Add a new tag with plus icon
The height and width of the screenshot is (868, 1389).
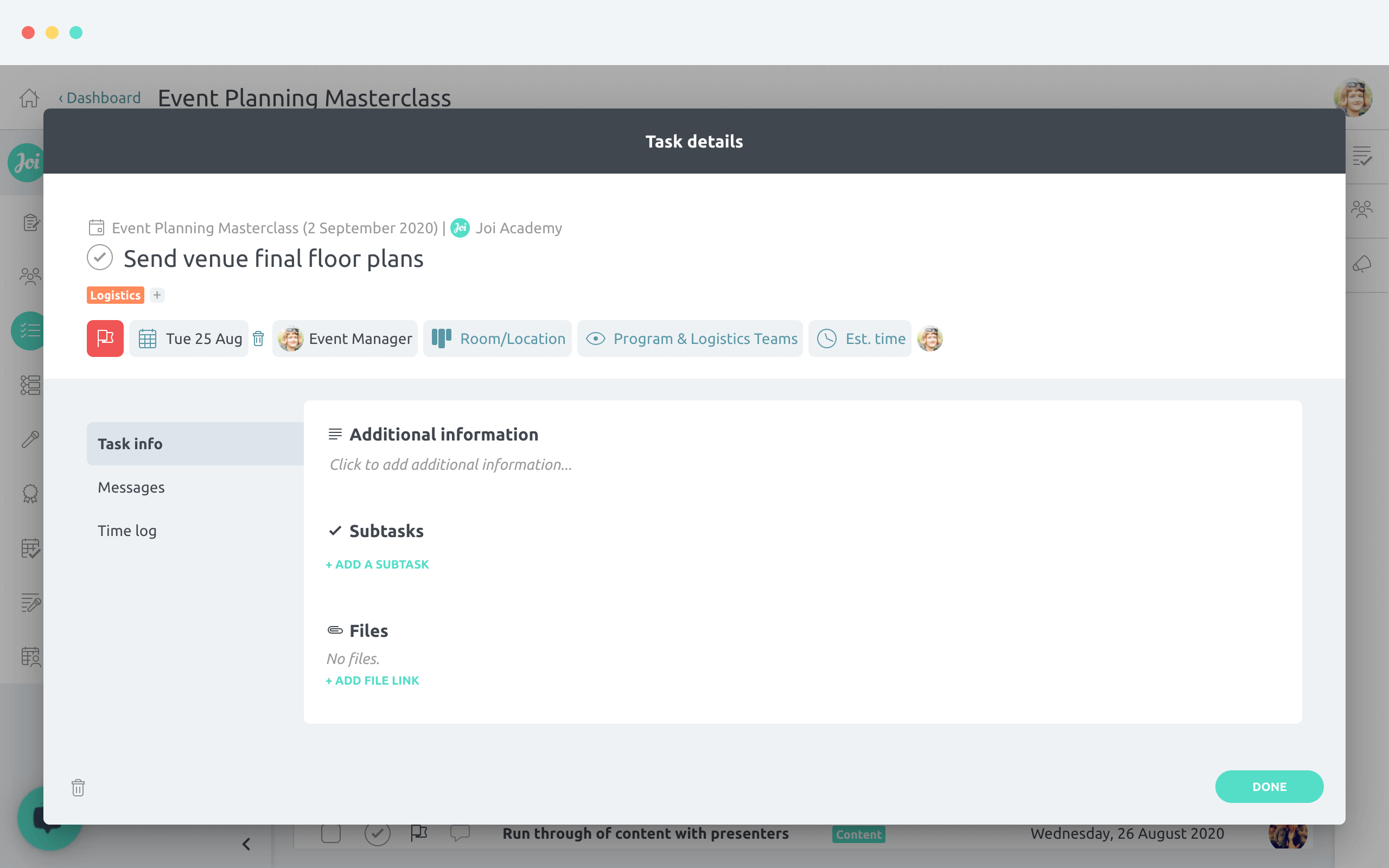[x=157, y=295]
